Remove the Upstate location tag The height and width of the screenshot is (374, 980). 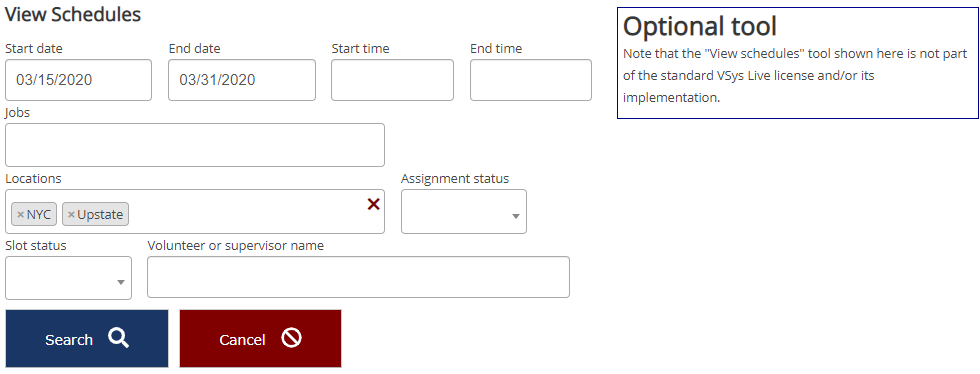pyautogui.click(x=71, y=215)
